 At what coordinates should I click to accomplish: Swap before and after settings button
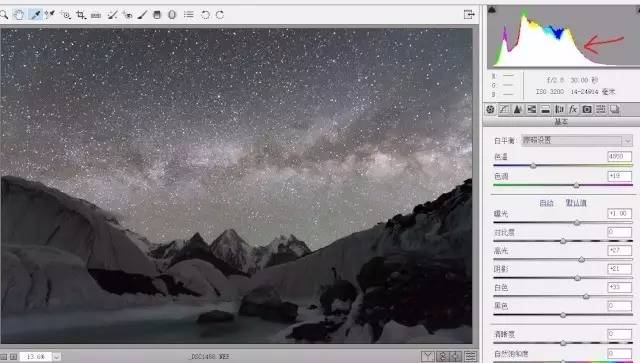[443, 356]
